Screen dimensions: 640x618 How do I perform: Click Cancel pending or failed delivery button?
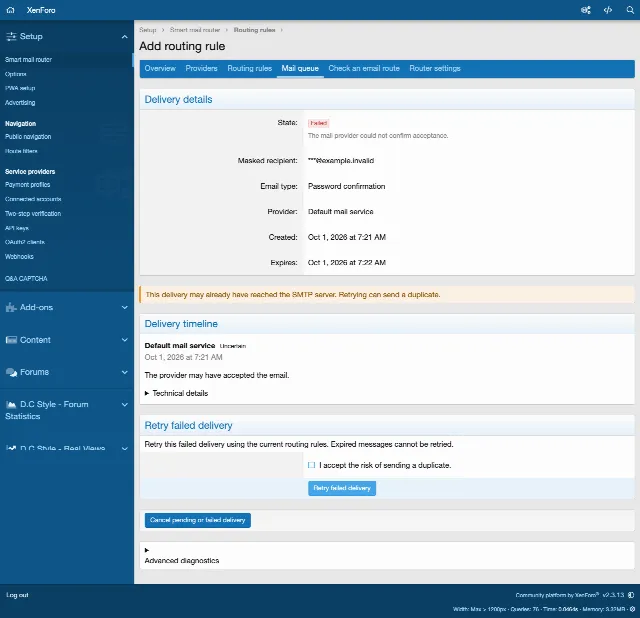tap(198, 520)
